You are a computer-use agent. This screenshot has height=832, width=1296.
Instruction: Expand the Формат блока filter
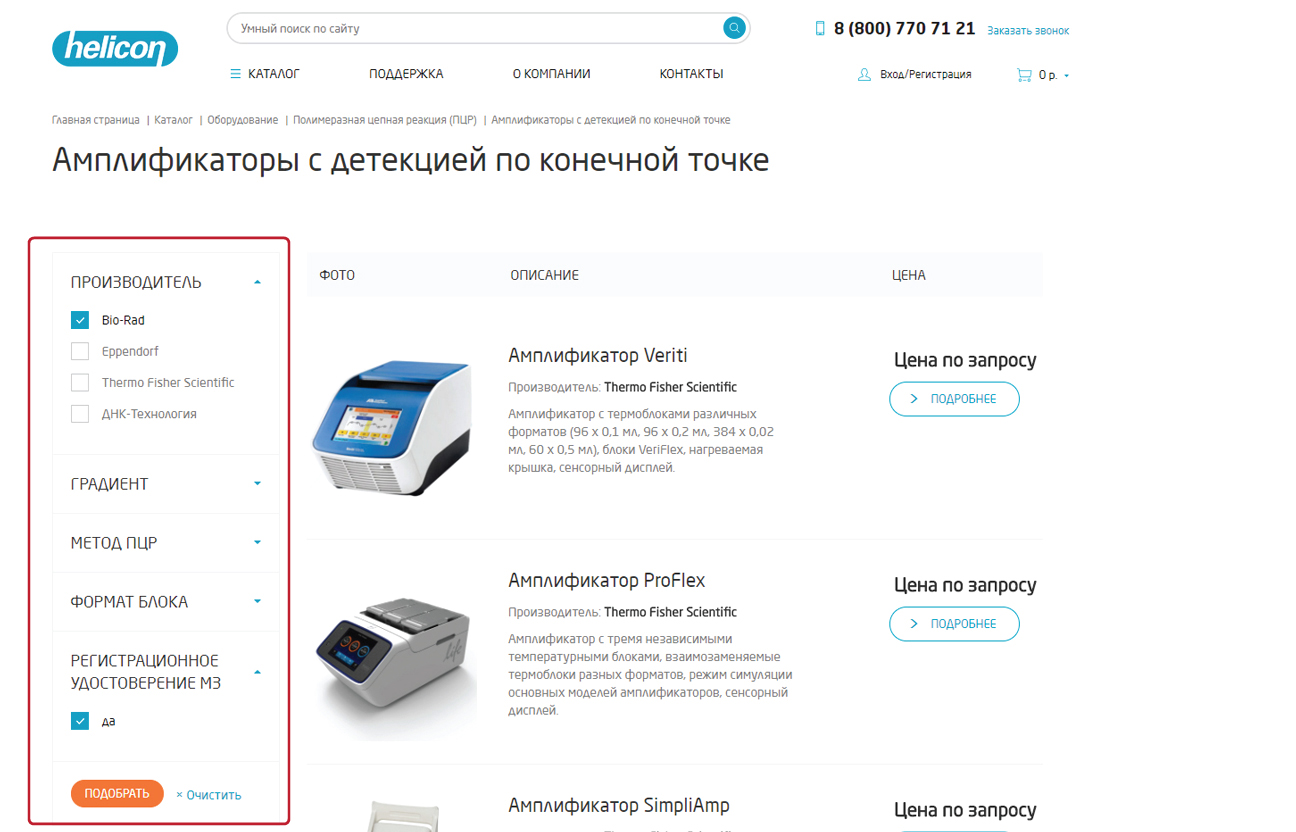(257, 602)
